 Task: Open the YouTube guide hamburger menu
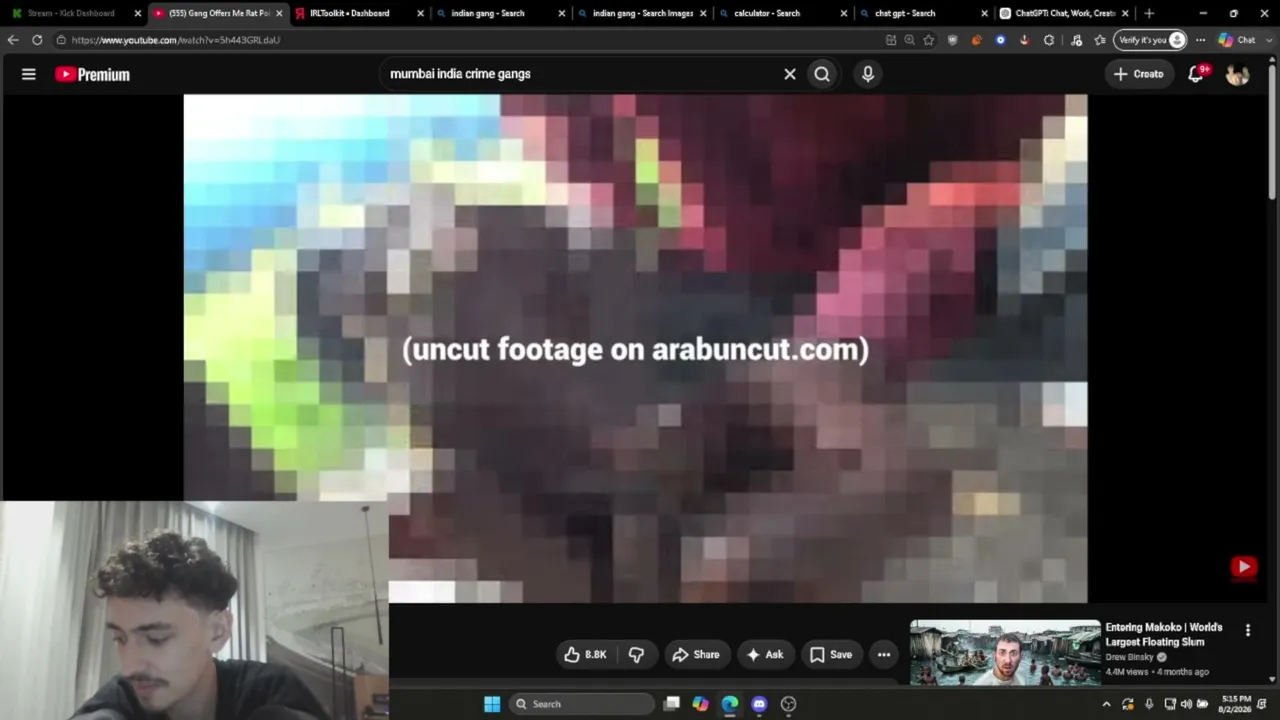coord(29,74)
